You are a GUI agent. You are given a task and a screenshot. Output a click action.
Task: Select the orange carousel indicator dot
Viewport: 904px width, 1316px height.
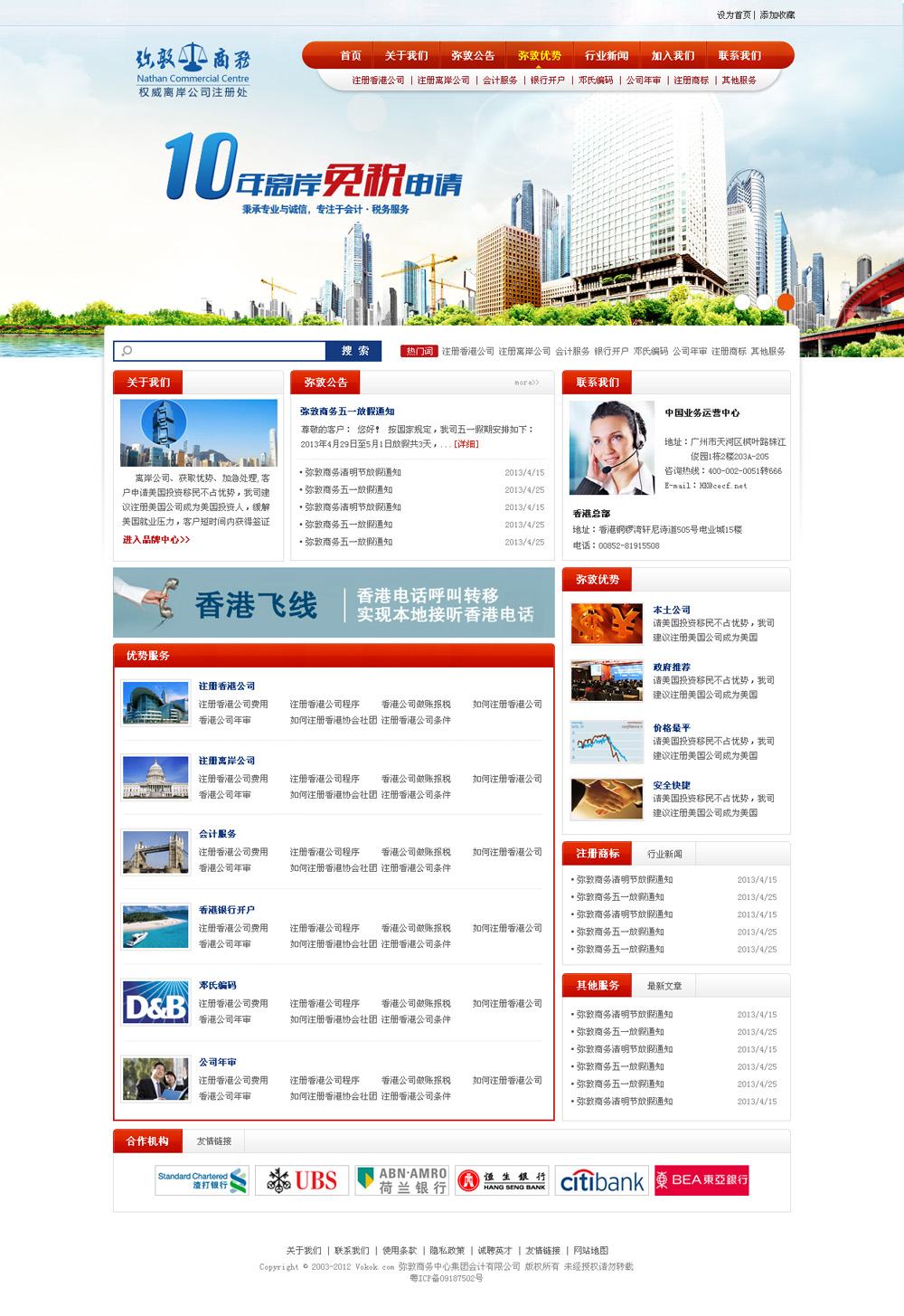785,302
